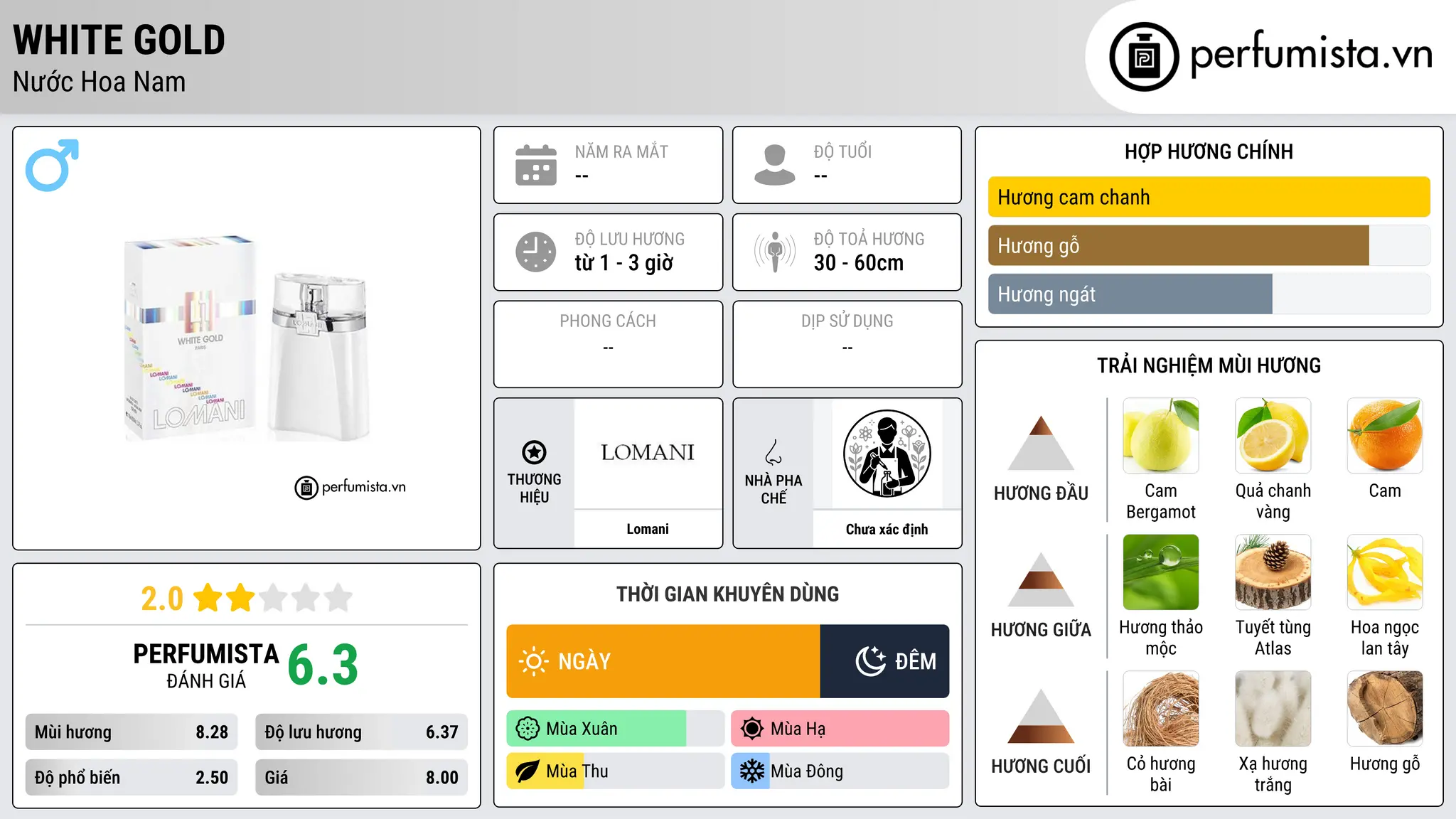Viewport: 1456px width, 819px height.
Task: Click the blue male gender symbol icon
Action: coord(52,165)
